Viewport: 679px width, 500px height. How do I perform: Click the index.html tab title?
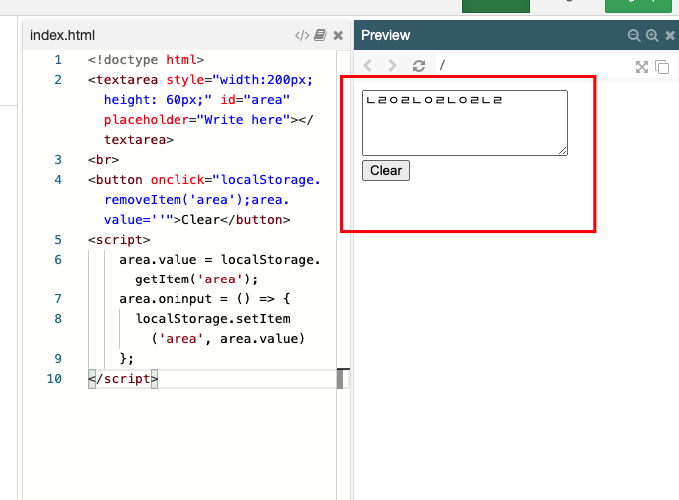[62, 35]
